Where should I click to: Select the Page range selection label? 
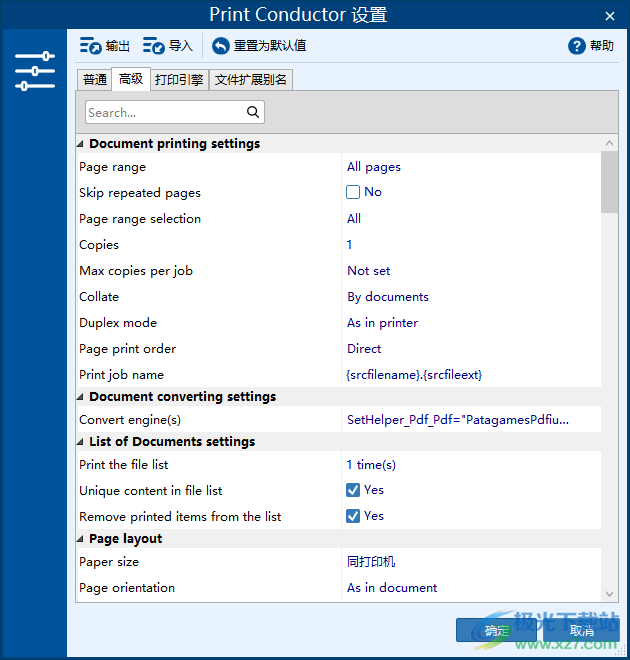click(140, 219)
